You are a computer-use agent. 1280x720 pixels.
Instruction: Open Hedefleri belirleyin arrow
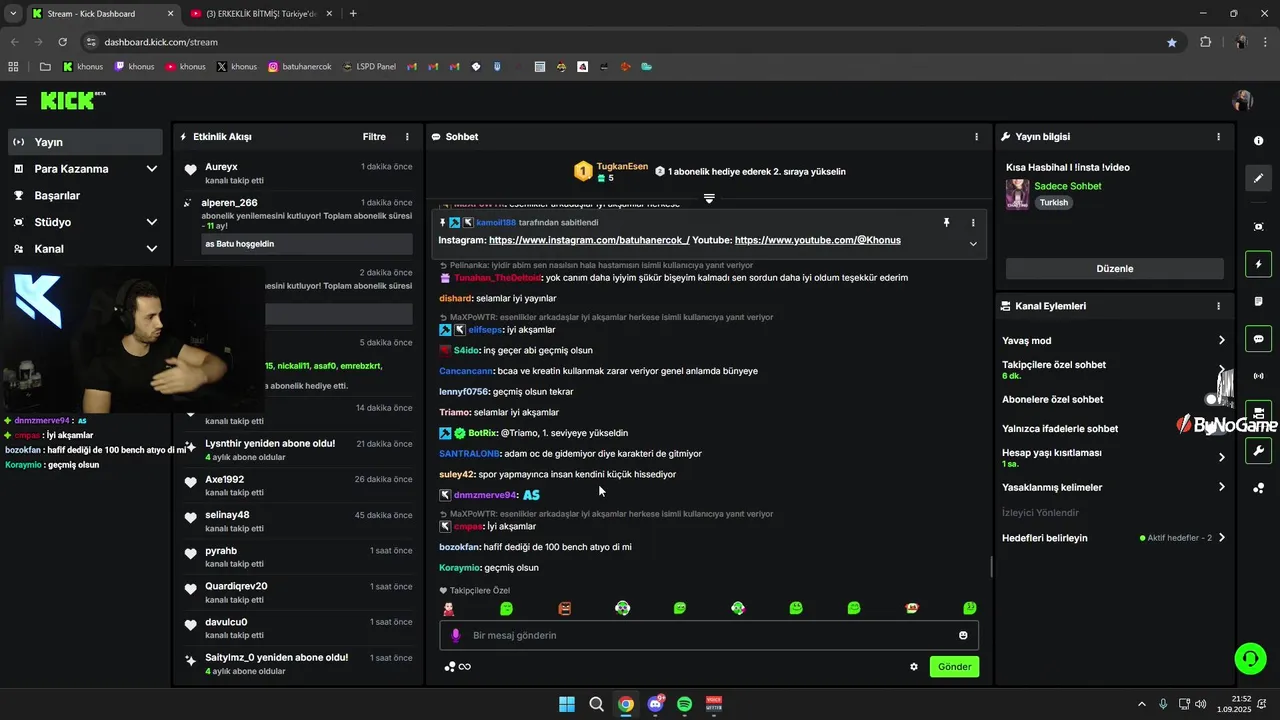coord(1221,538)
